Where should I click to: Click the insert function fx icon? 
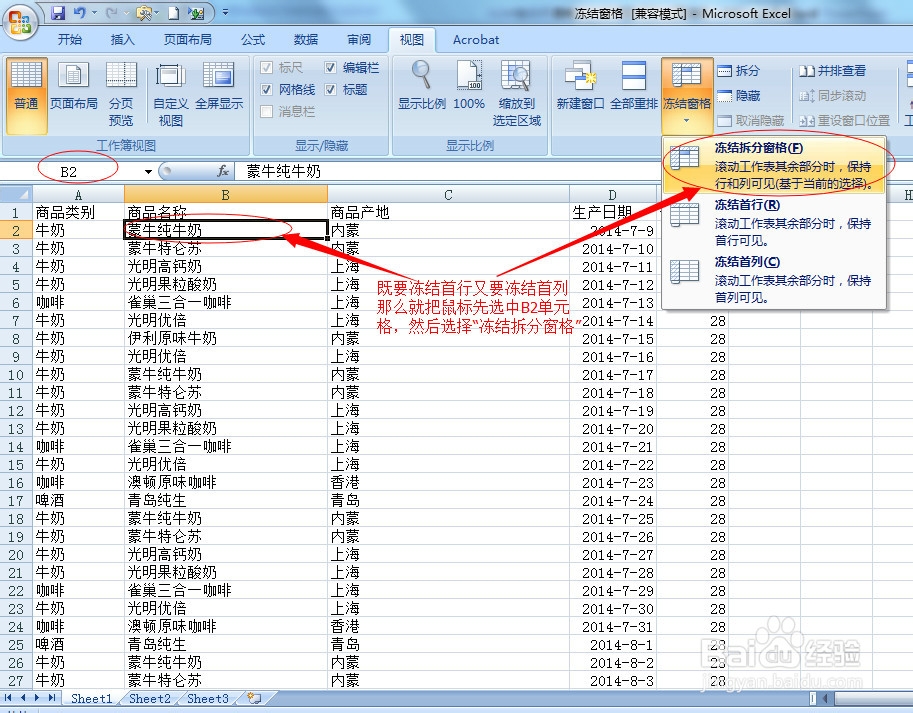point(222,171)
